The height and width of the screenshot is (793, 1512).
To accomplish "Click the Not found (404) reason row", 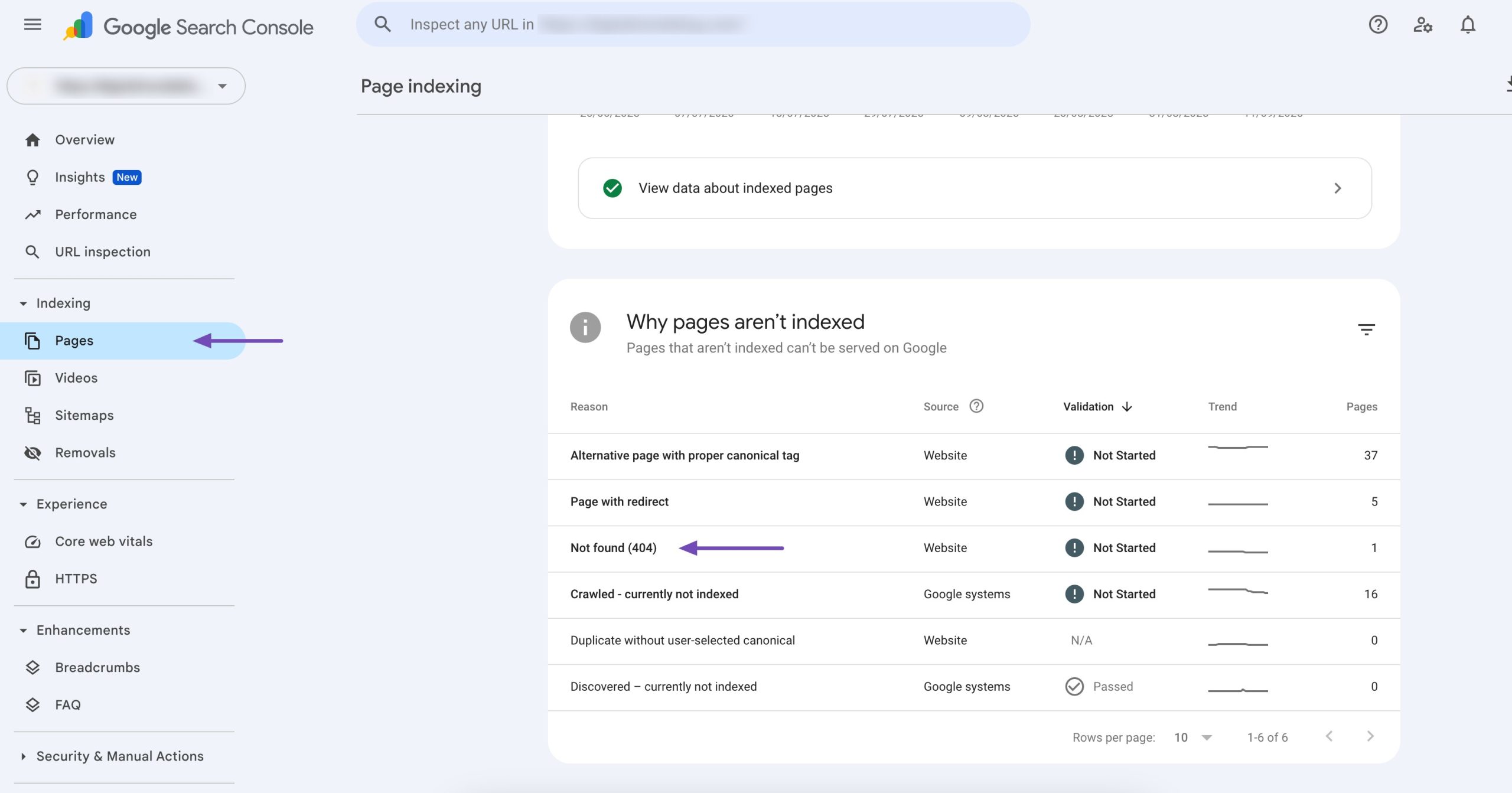I will [613, 548].
